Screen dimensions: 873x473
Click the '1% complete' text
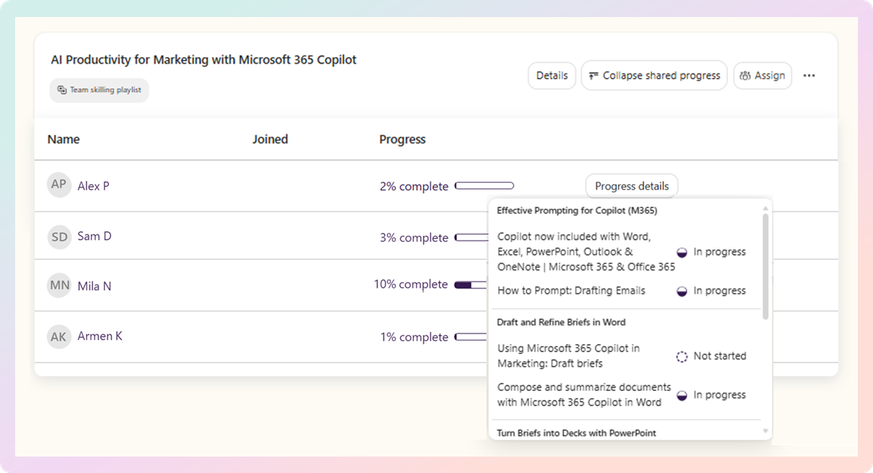click(x=414, y=338)
